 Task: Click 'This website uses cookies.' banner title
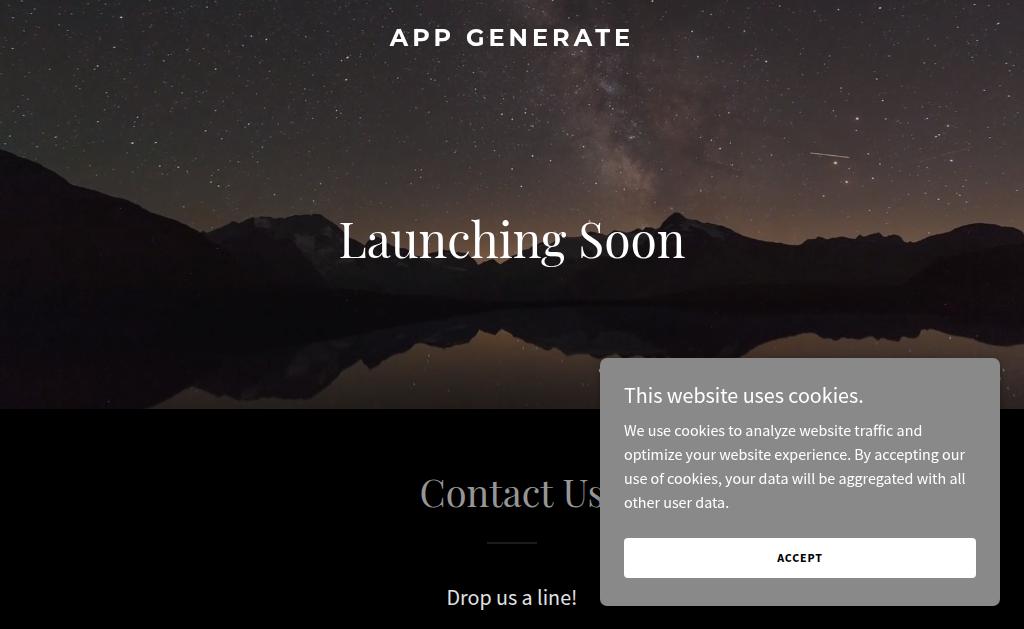[743, 396]
